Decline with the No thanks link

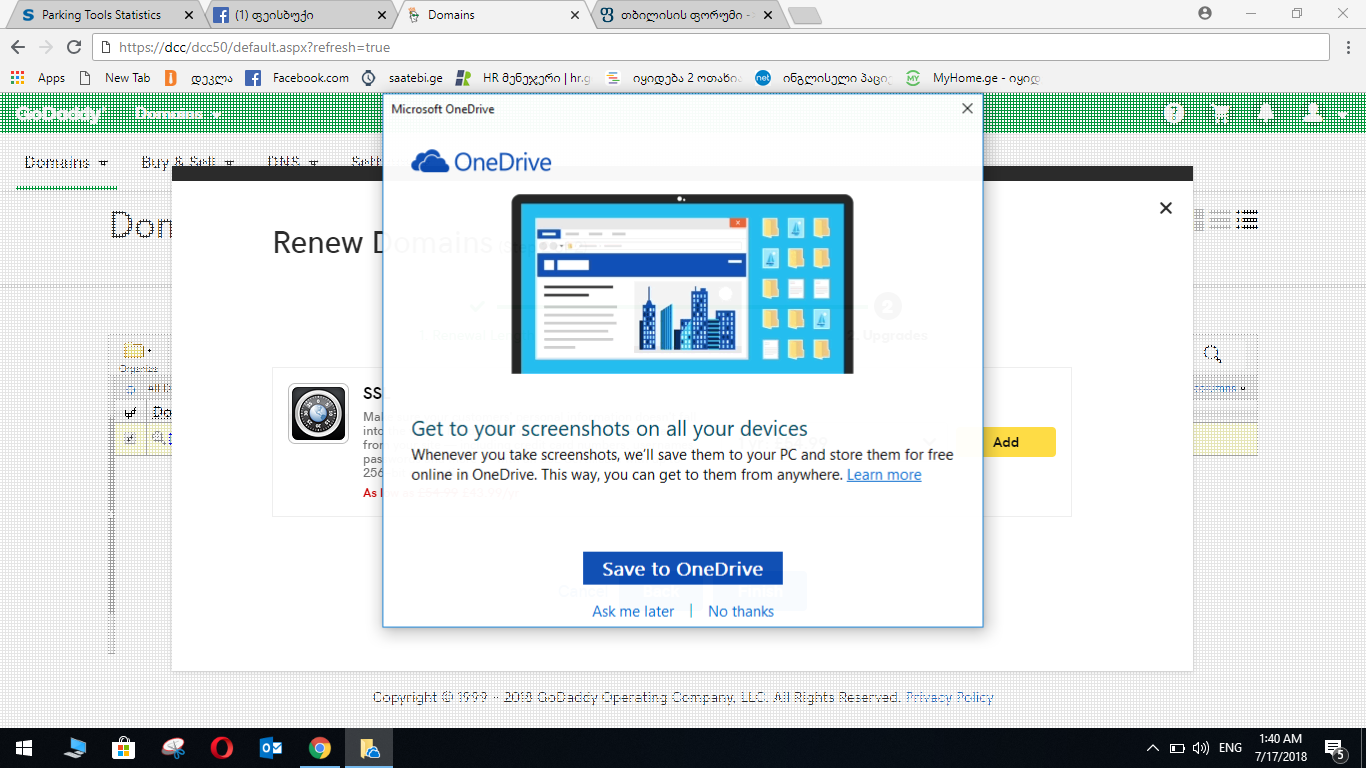point(741,611)
